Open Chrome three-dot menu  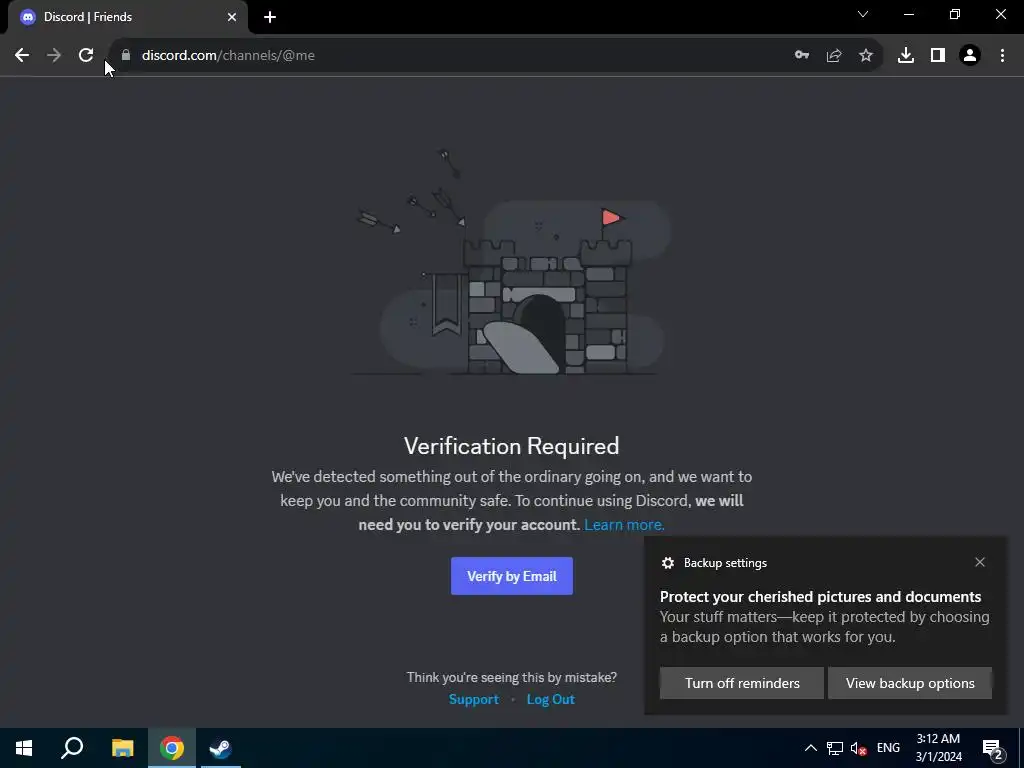tap(1002, 56)
